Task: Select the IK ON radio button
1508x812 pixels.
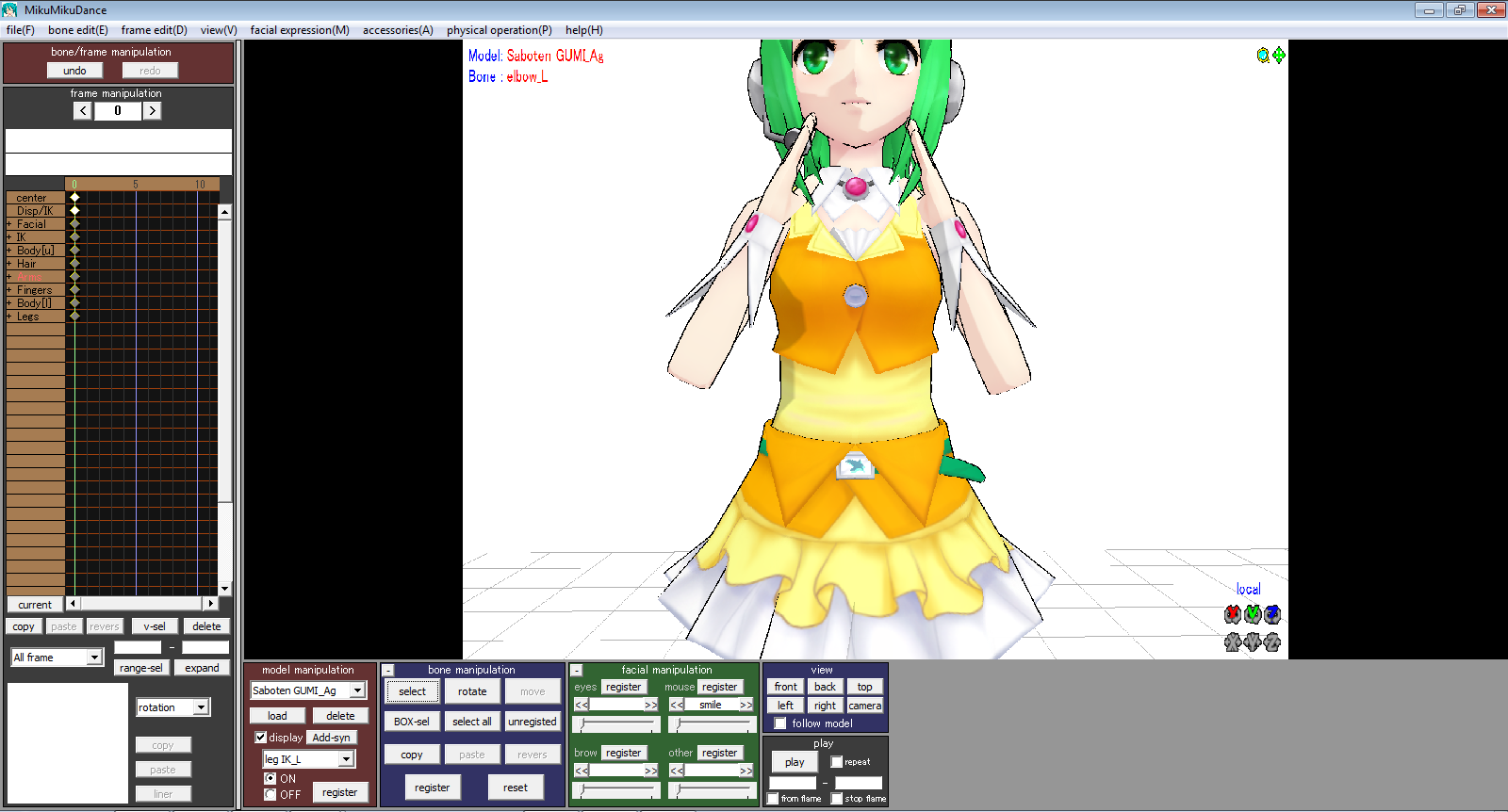Action: tap(270, 779)
